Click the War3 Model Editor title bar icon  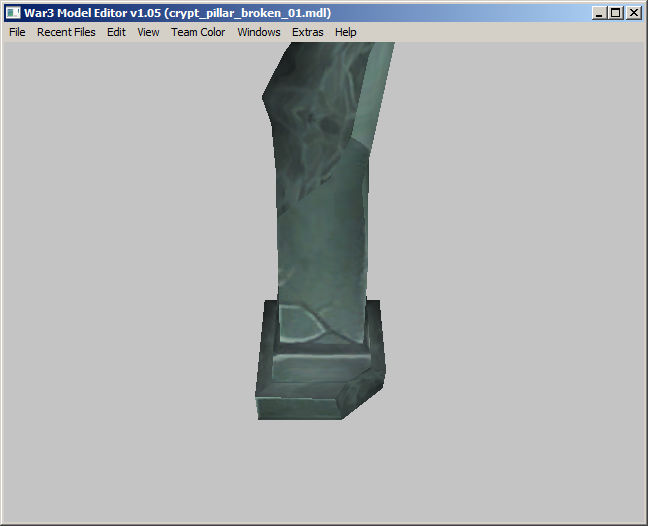coord(13,13)
